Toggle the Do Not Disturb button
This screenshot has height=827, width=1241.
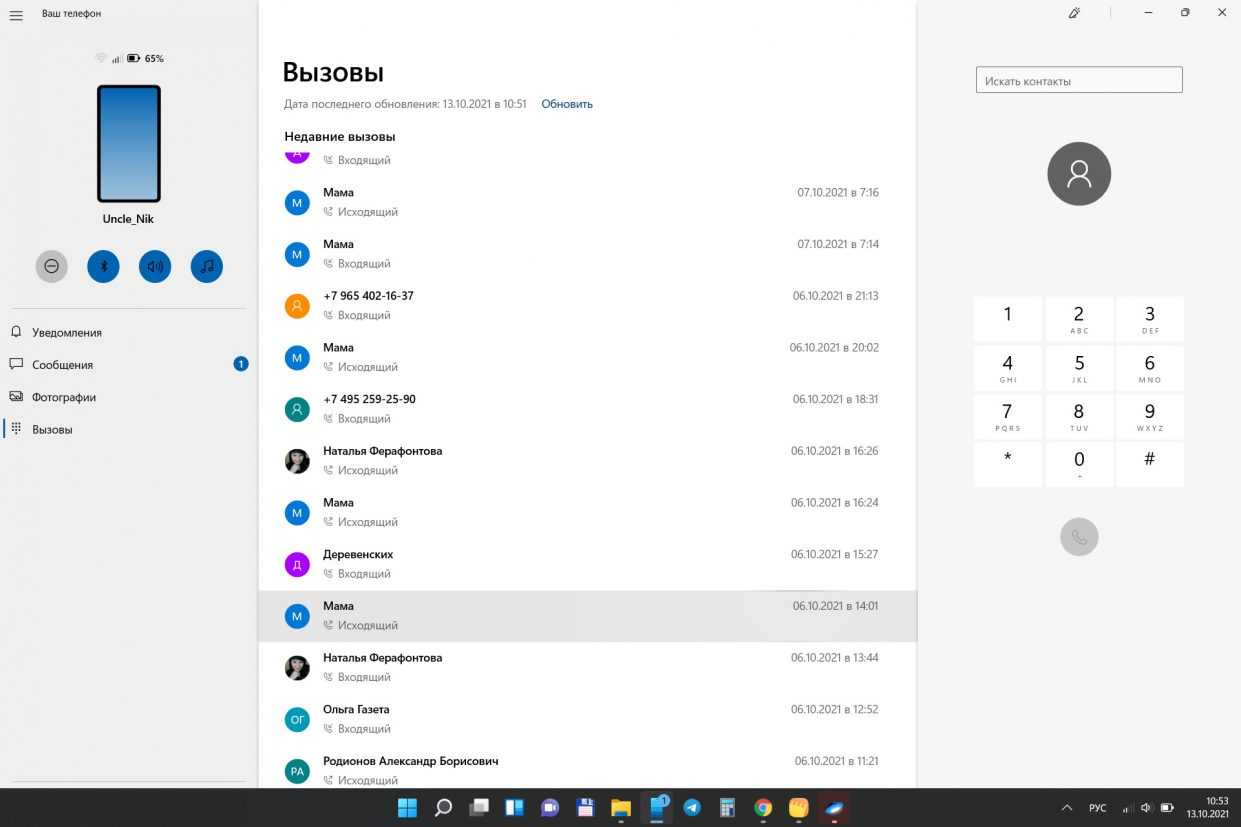pyautogui.click(x=52, y=266)
